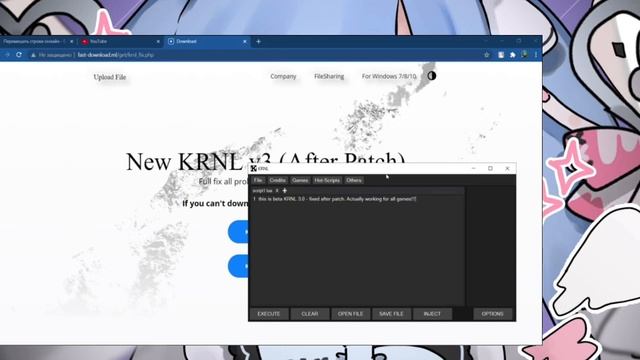Select the script1.lua tab
640x360 pixels.
(262, 191)
